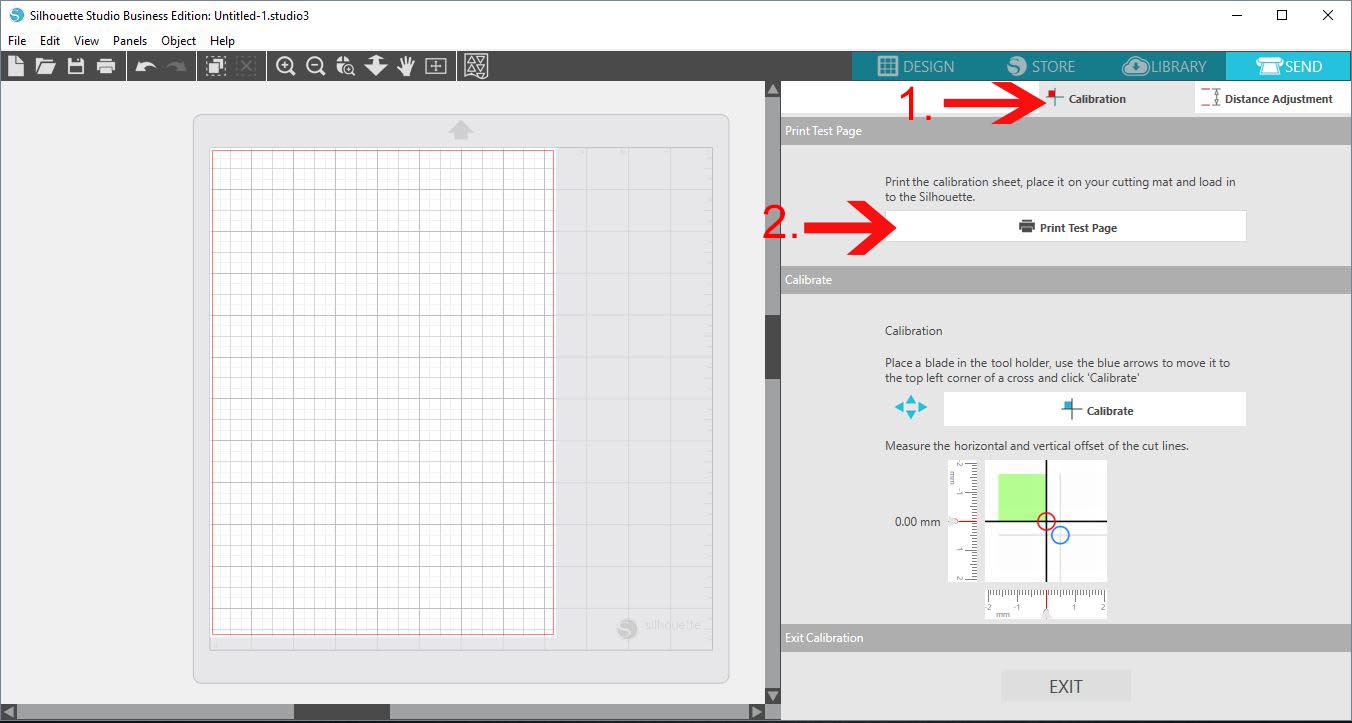Click the right arrow of the horizontal scrollbar

756,712
